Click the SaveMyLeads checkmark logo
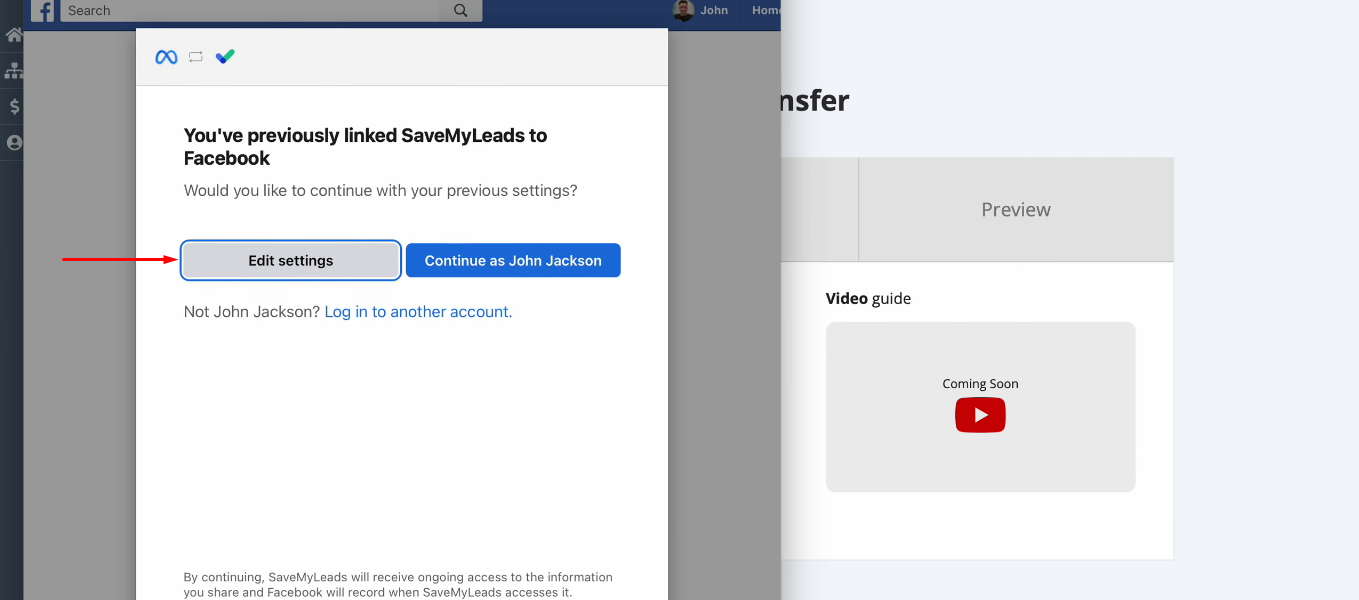 225,57
